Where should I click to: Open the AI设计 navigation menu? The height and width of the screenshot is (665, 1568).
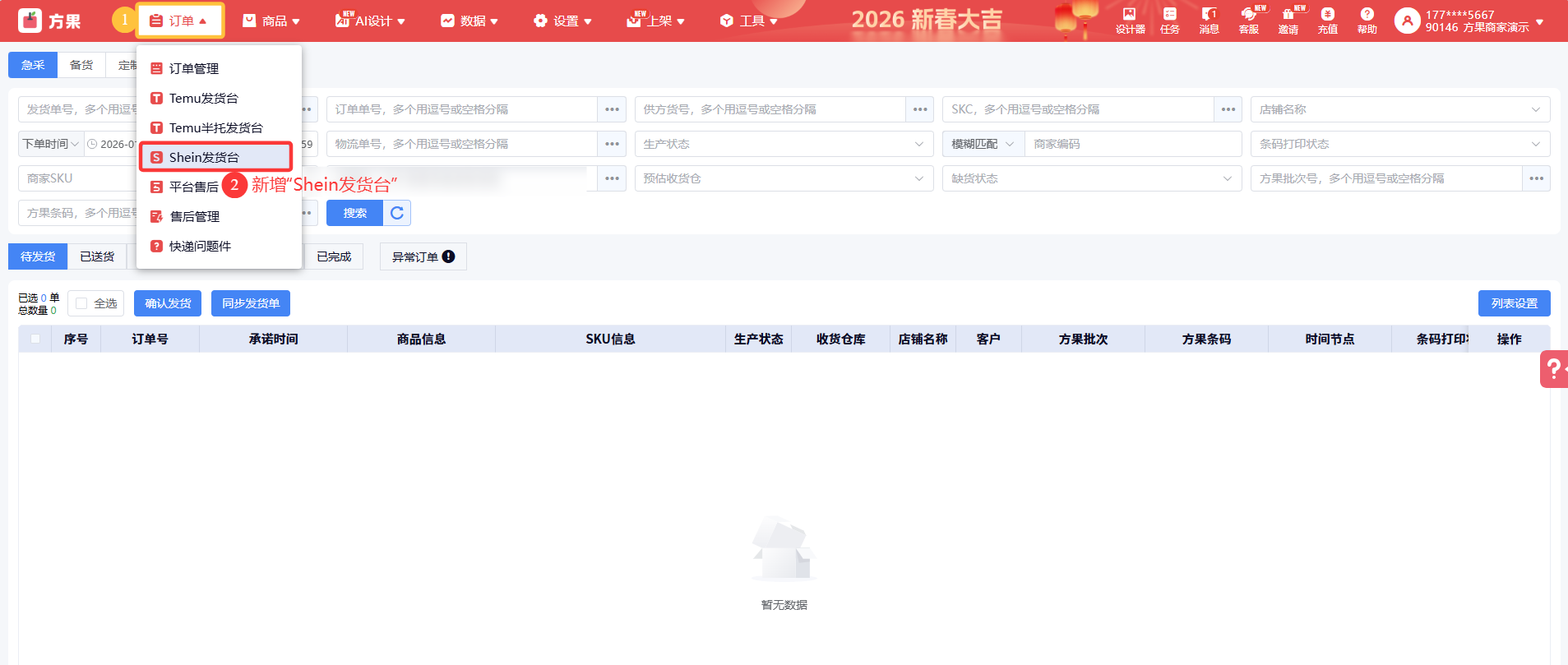pos(370,21)
